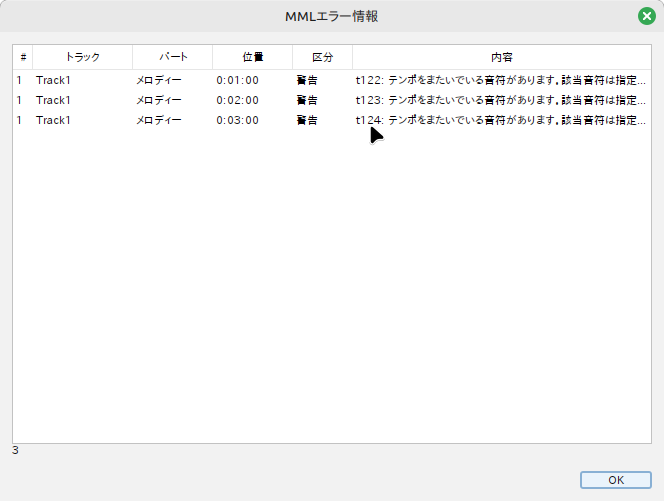Image resolution: width=664 pixels, height=501 pixels.
Task: Click Track1 in the 0:02:00 row
Action: click(x=54, y=100)
